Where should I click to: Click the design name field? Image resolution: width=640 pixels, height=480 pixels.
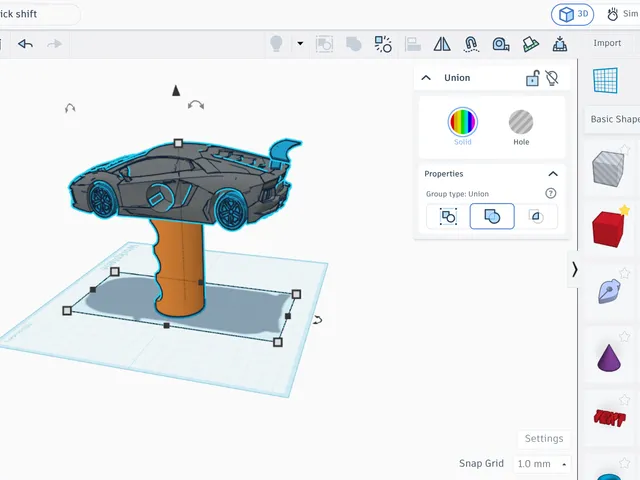[x=40, y=14]
